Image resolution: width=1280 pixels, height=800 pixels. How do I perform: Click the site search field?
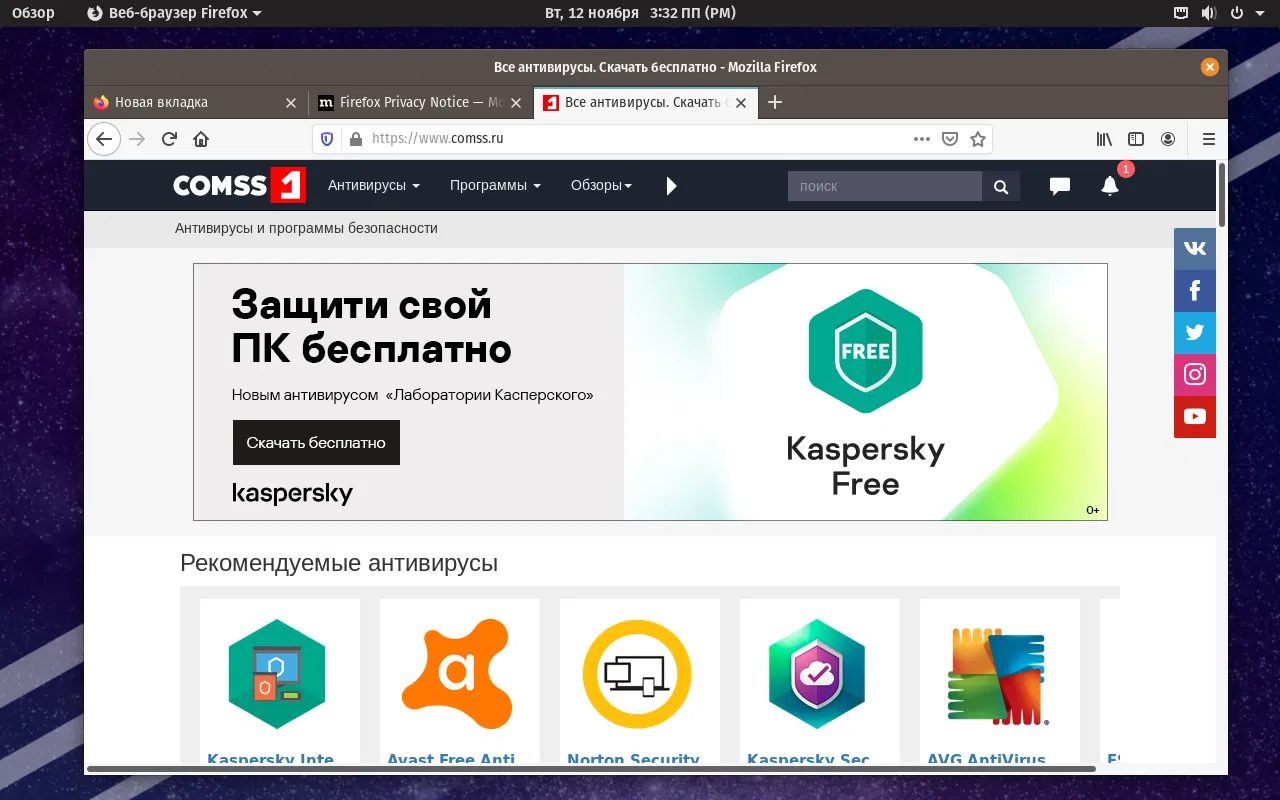885,186
